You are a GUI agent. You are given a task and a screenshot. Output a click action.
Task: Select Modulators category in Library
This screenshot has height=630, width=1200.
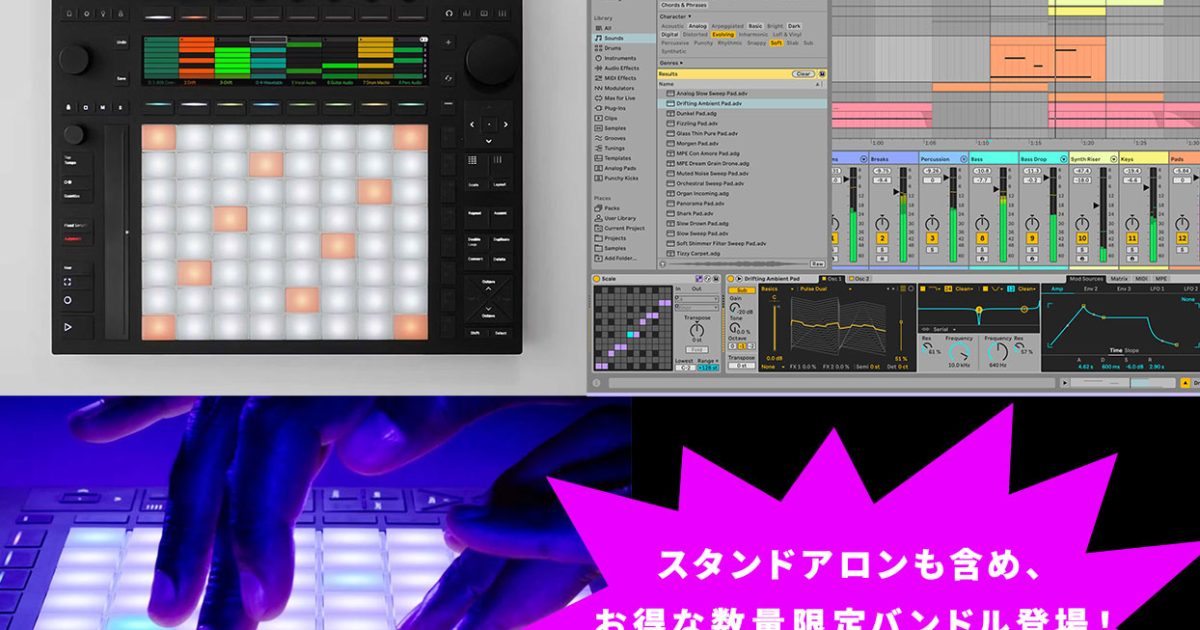618,88
